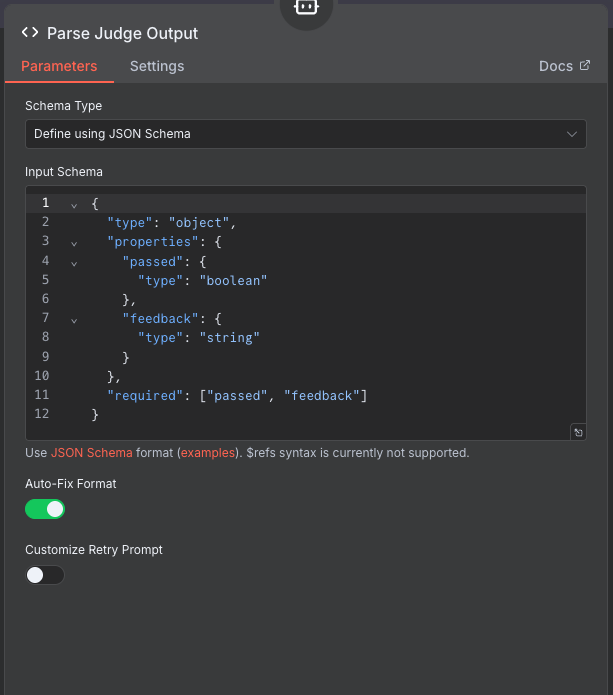613x695 pixels.
Task: Collapse the "properties" fold arrow on line 3
Action: click(x=74, y=243)
